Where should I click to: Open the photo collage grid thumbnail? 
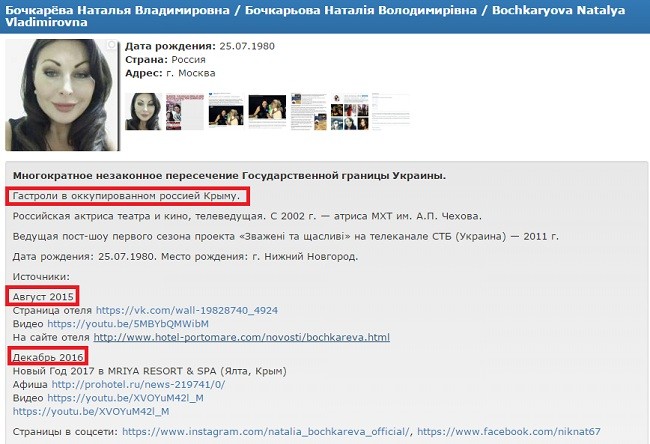tap(349, 112)
